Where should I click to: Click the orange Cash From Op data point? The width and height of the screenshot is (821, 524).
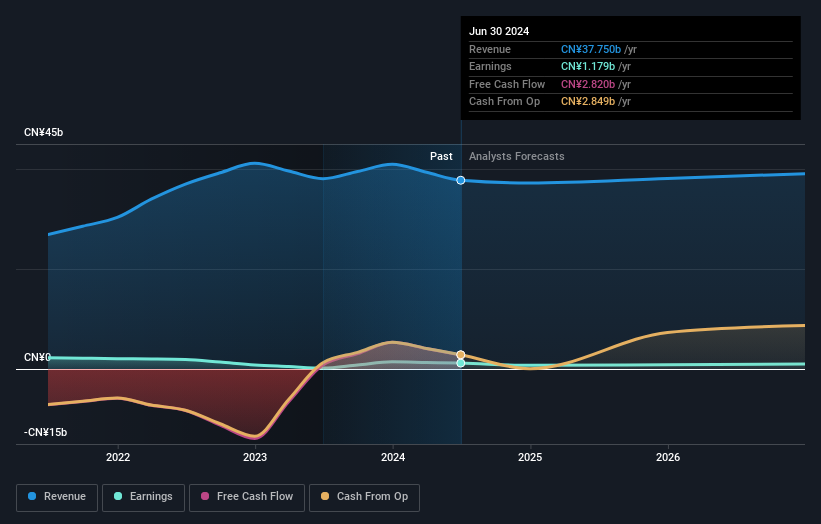[461, 355]
